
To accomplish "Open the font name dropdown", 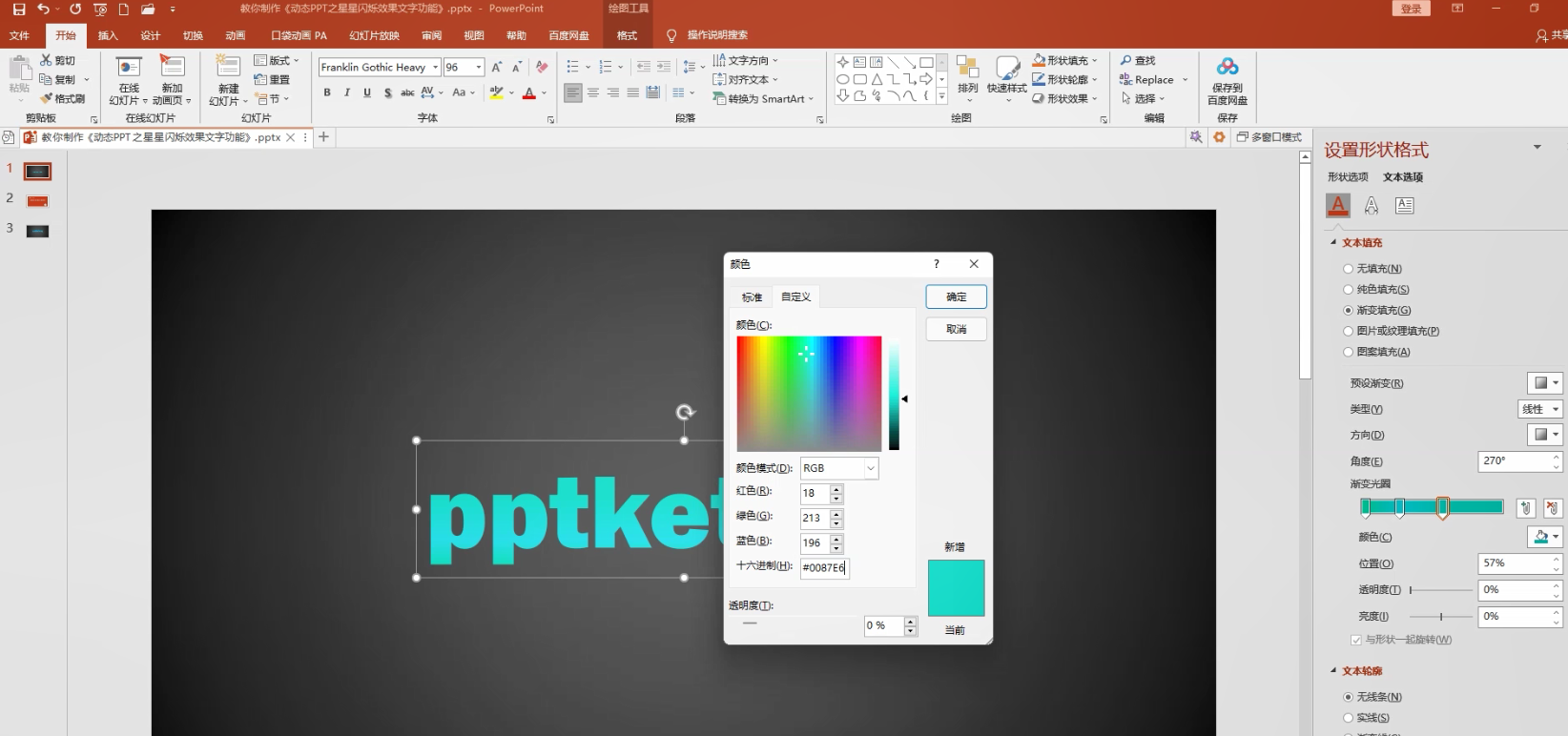I will point(436,67).
